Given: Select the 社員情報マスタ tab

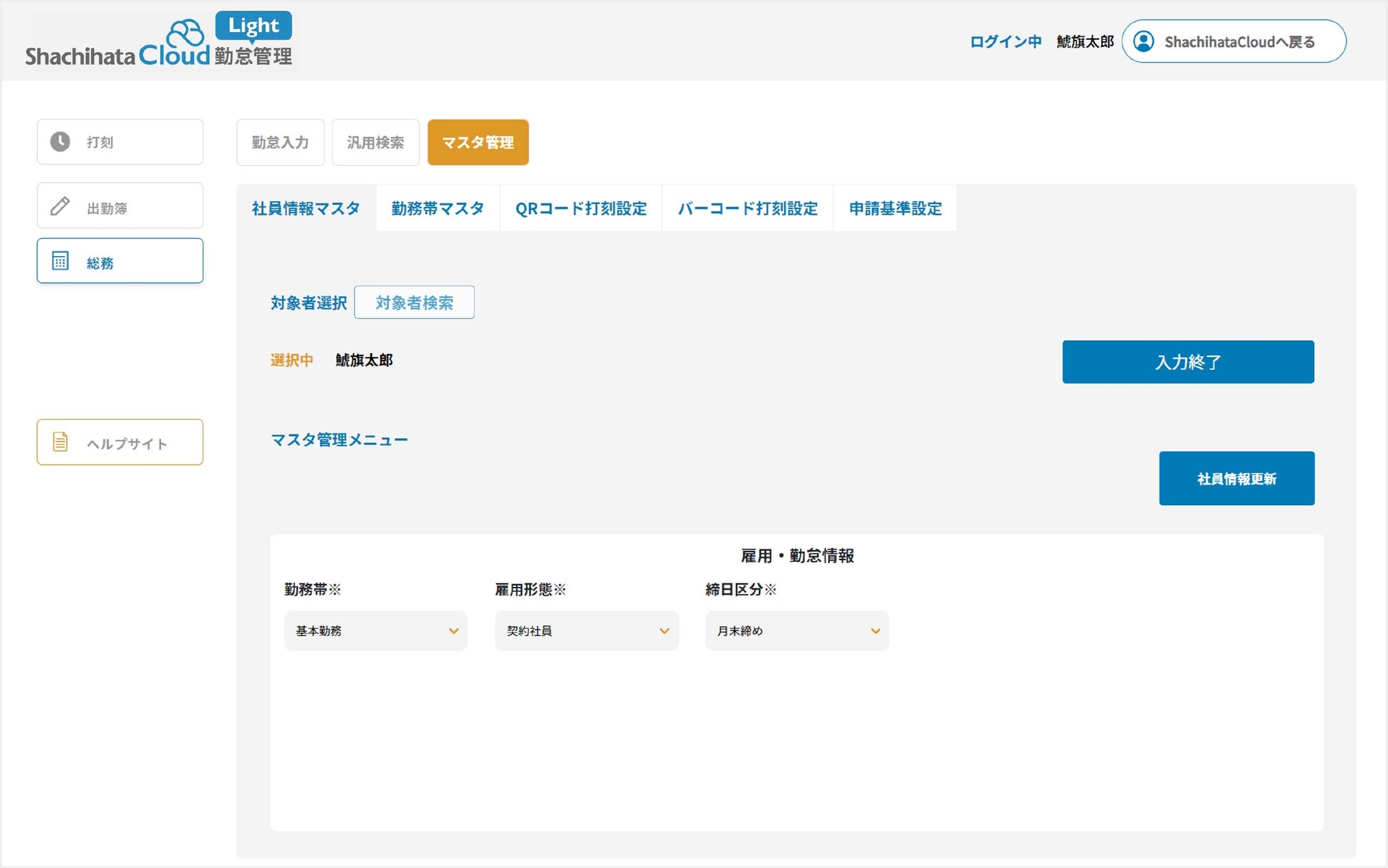Looking at the screenshot, I should 305,208.
